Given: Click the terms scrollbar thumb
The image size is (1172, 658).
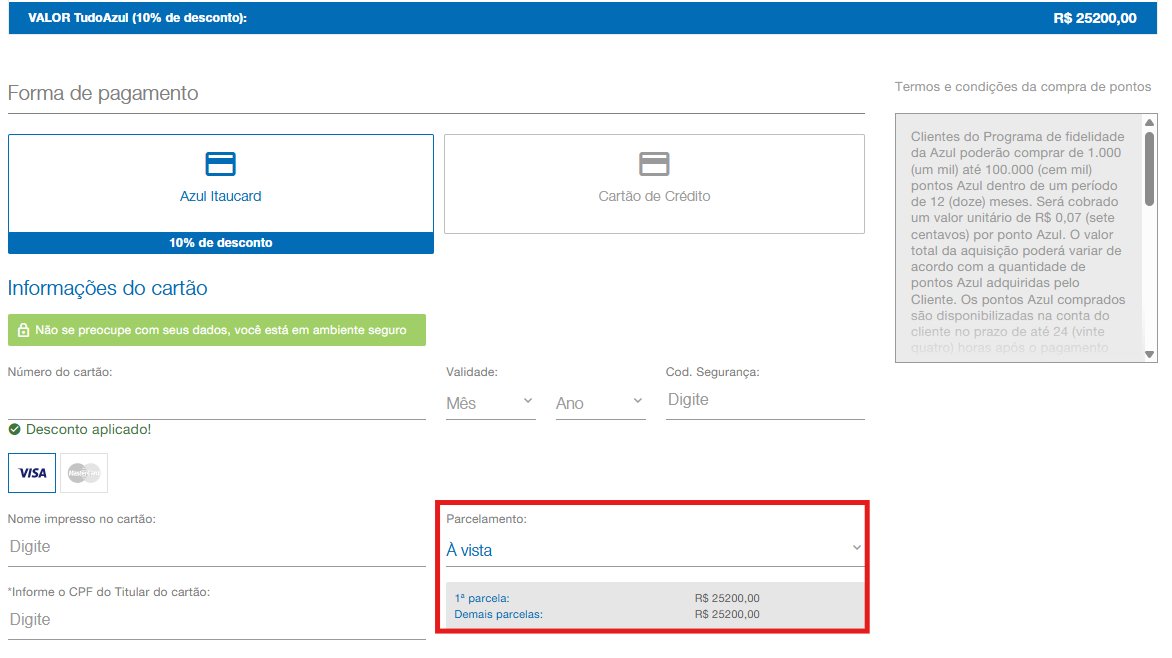Looking at the screenshot, I should click(x=1150, y=168).
